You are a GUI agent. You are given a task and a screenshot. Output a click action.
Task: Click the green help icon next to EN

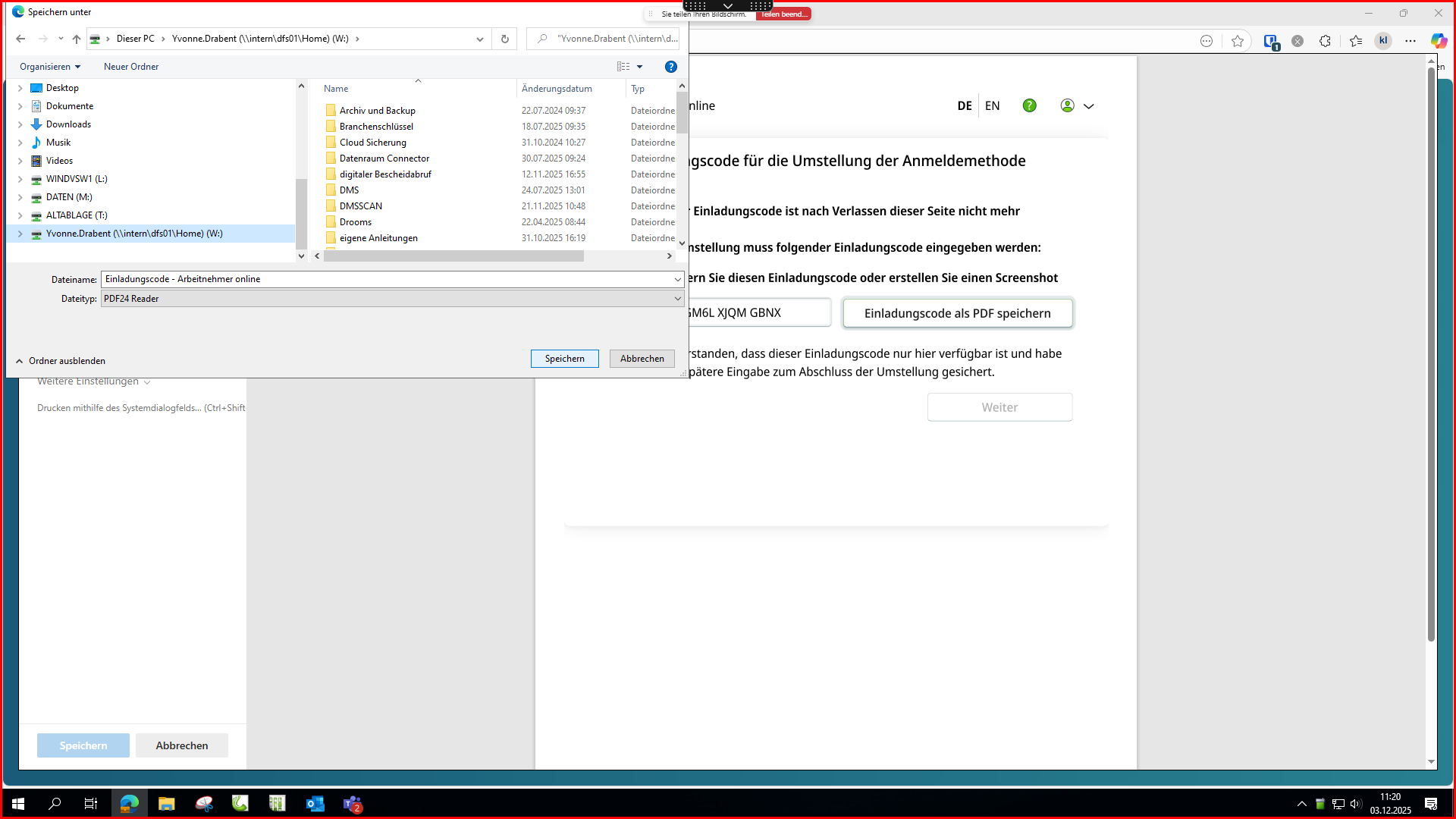[1029, 105]
